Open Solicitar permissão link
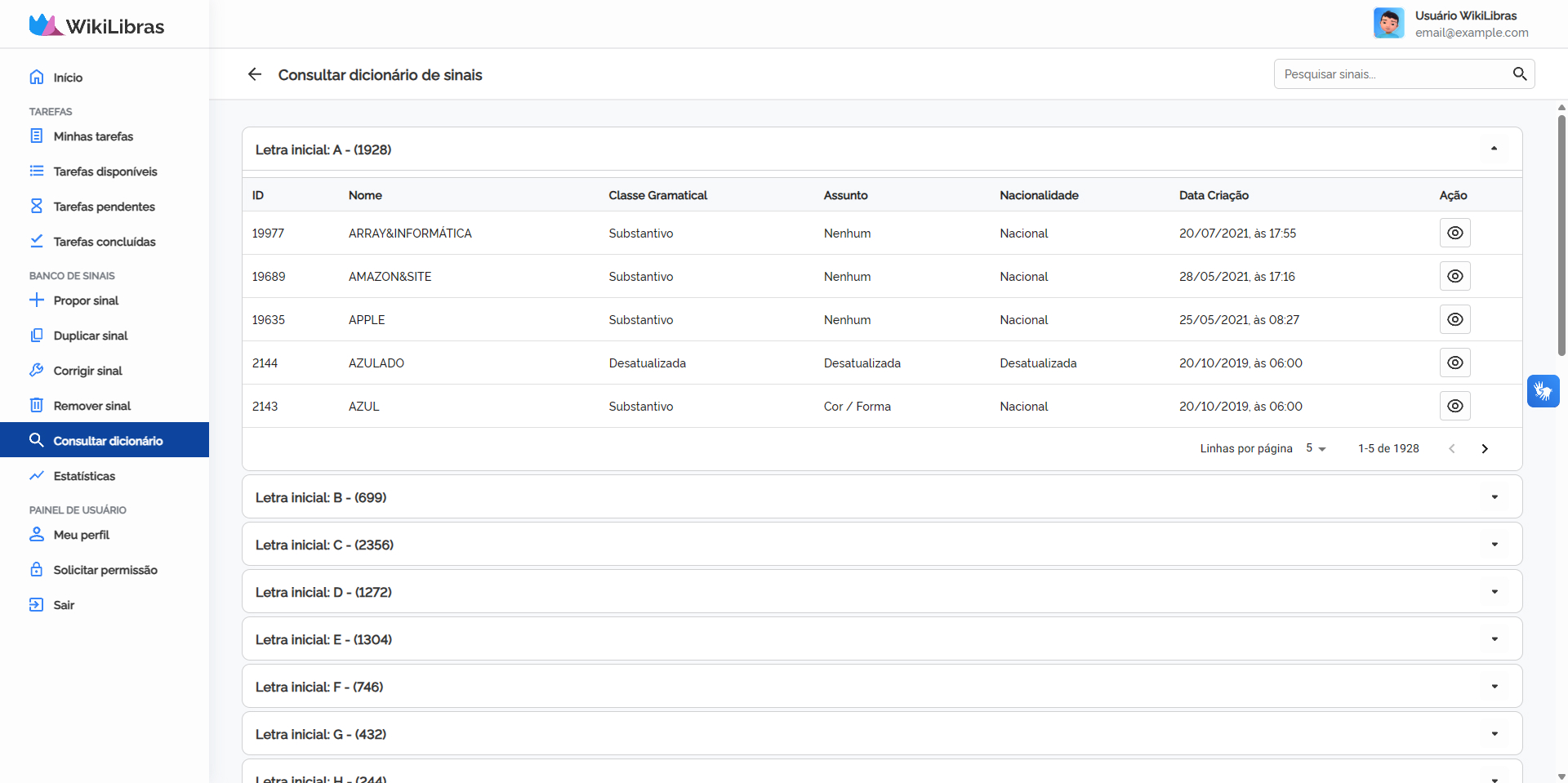 pos(105,570)
